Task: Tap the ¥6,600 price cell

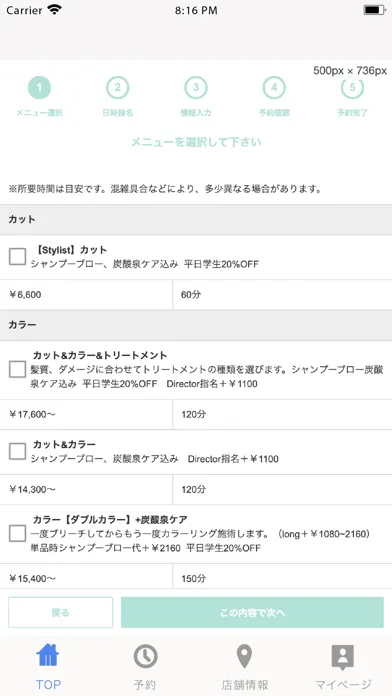Action: pos(86,295)
